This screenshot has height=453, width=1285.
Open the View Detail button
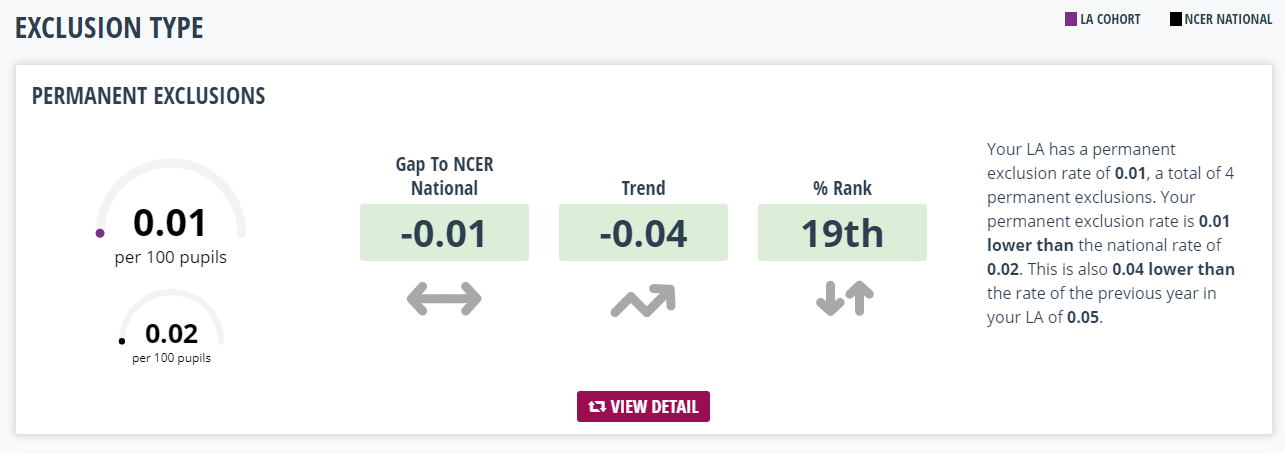643,407
